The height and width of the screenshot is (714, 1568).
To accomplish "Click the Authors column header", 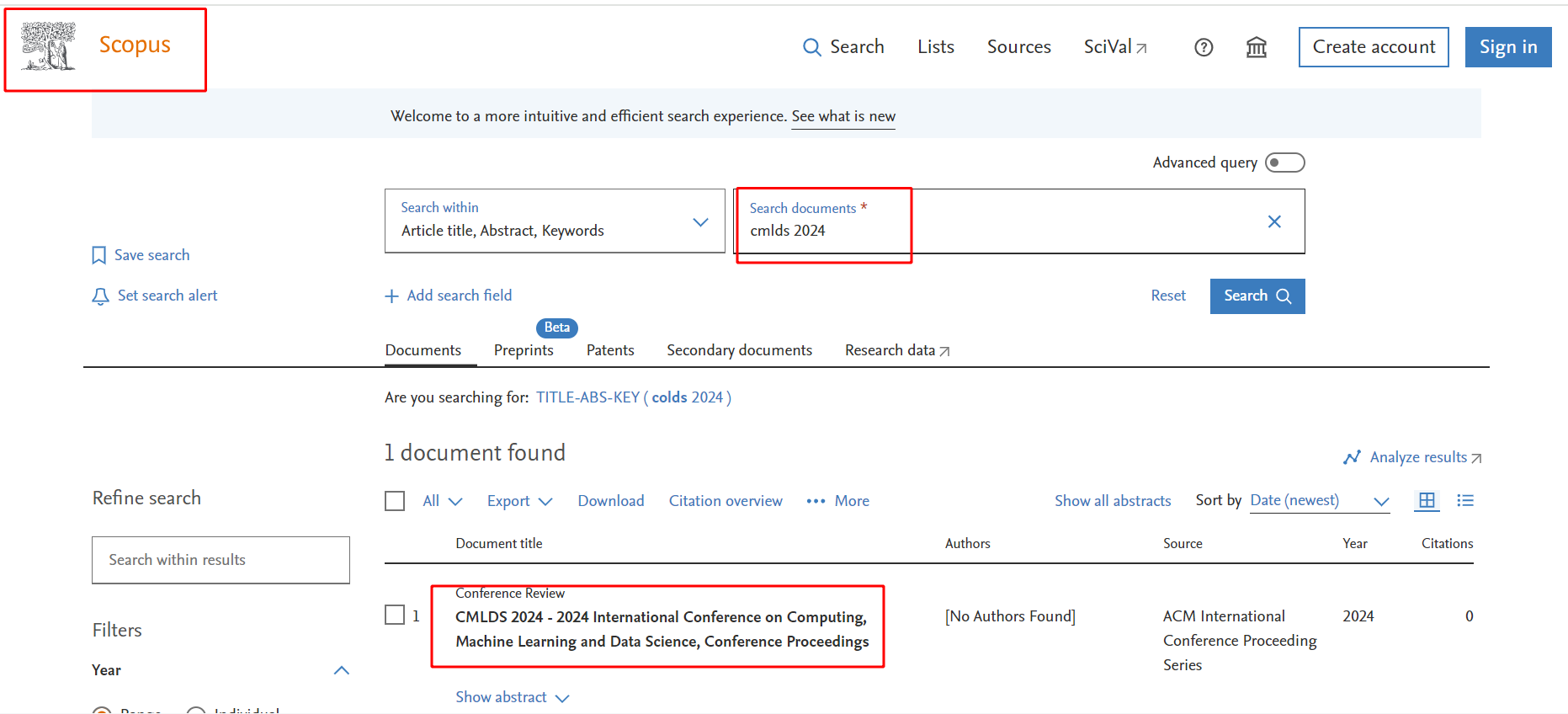I will (x=967, y=544).
